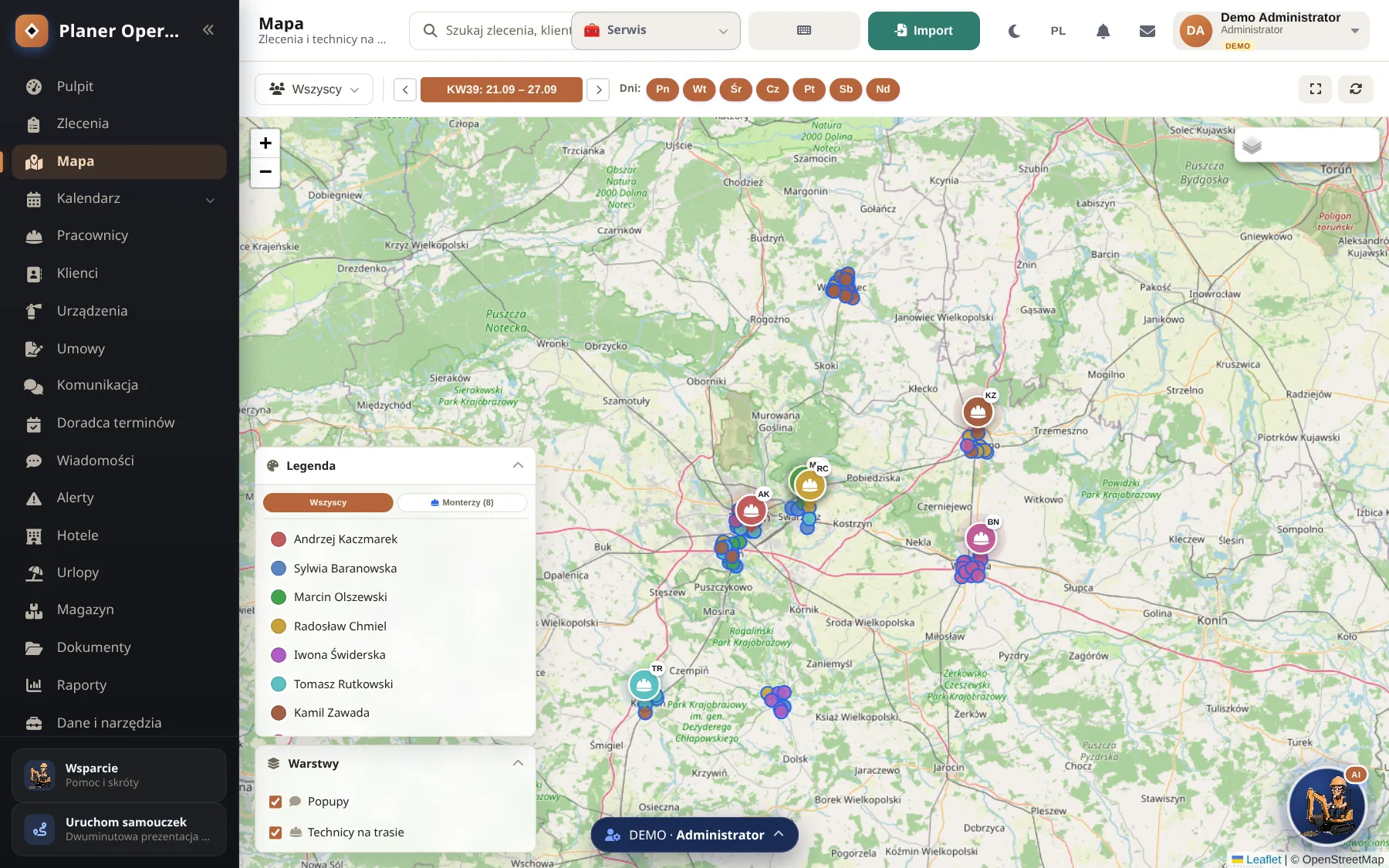Open notifications bell icon
The width and height of the screenshot is (1389, 868).
[x=1103, y=31]
